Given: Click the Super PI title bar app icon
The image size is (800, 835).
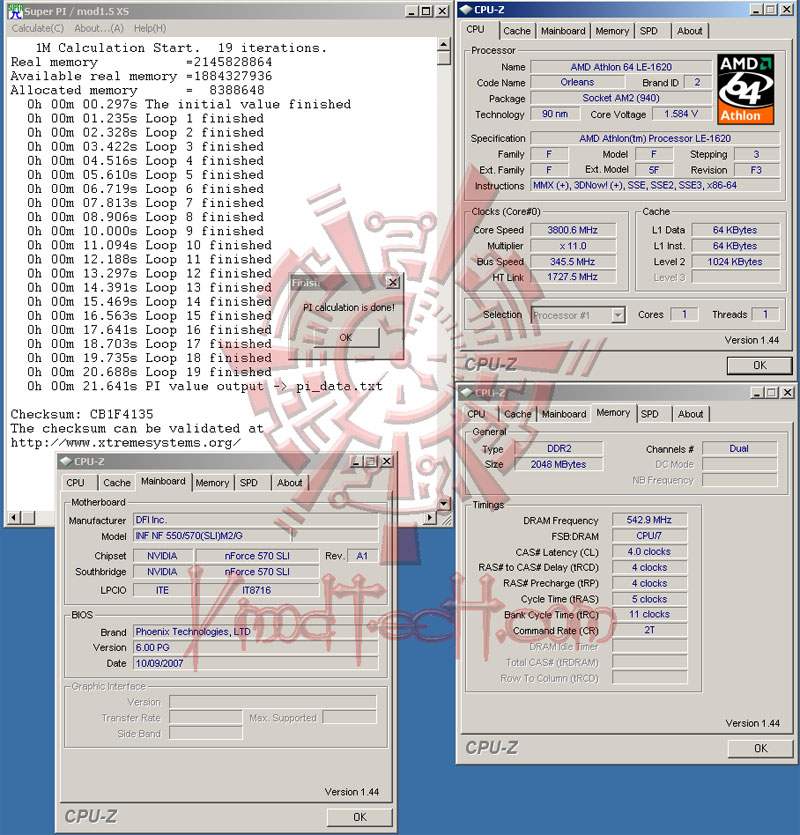Looking at the screenshot, I should pos(15,11).
